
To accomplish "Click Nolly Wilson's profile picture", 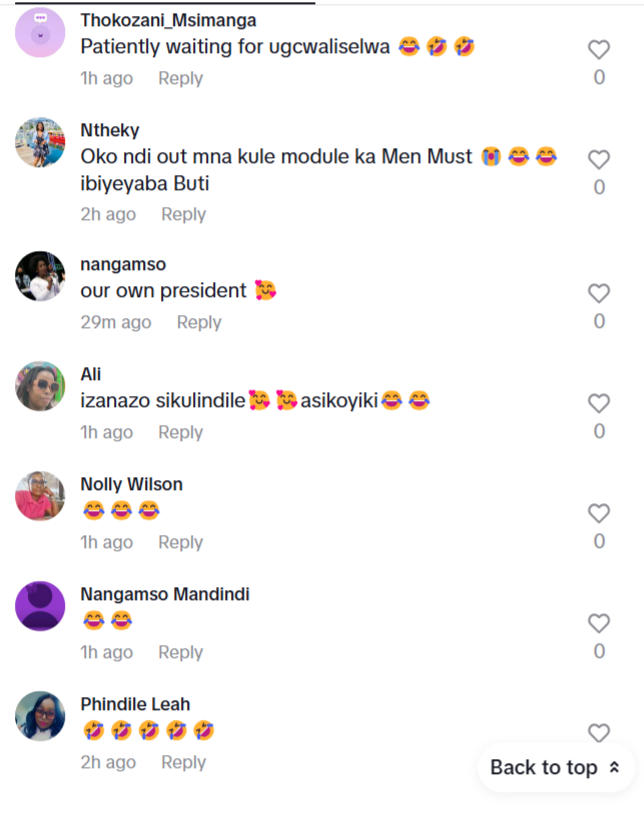I will coord(41,496).
